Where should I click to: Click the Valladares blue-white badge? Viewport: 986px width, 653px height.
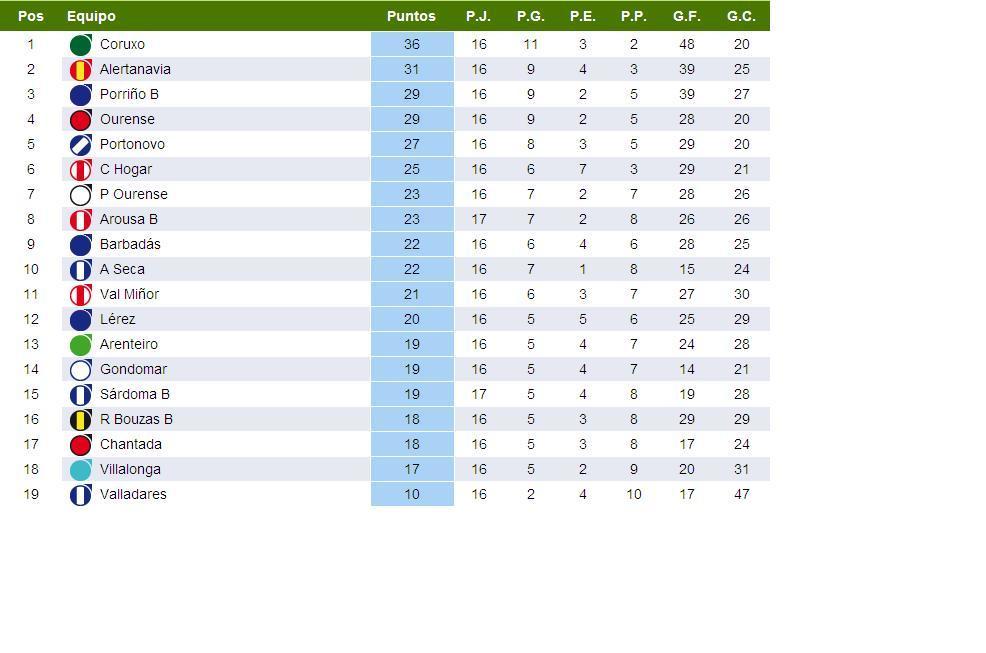80,495
